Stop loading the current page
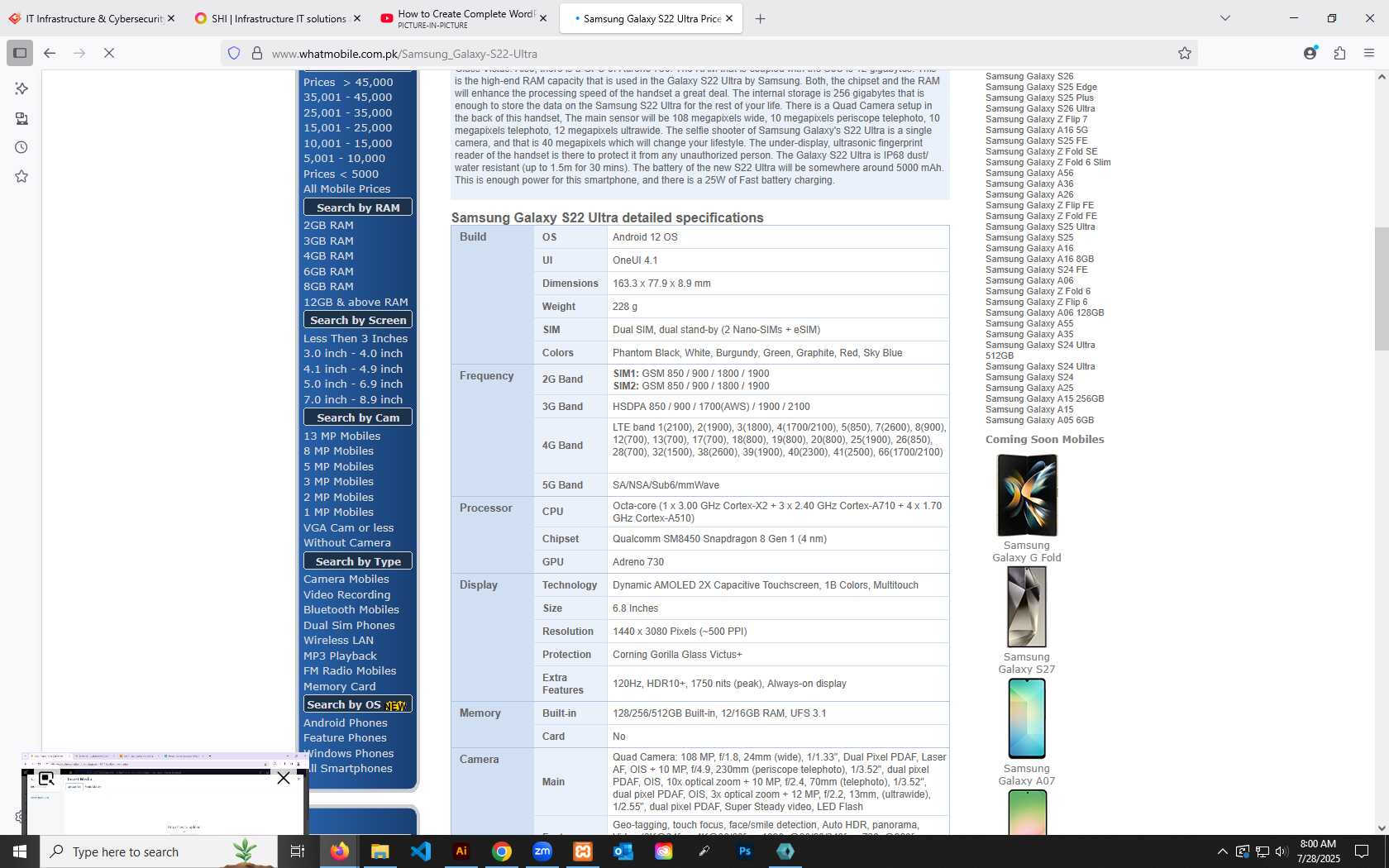 [109, 53]
